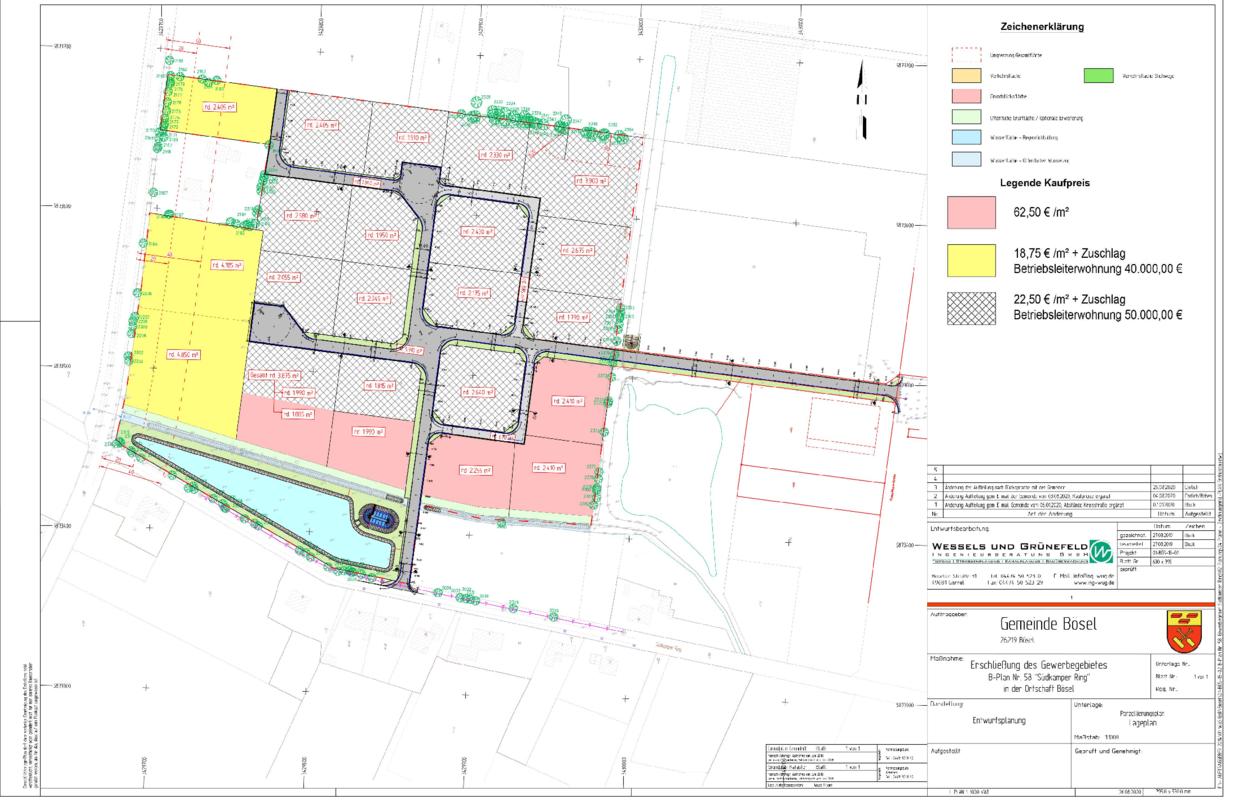Screen dimensions: 1252x800
Task: Pick the pink 62,50 €/m² price swatch
Action: (971, 212)
